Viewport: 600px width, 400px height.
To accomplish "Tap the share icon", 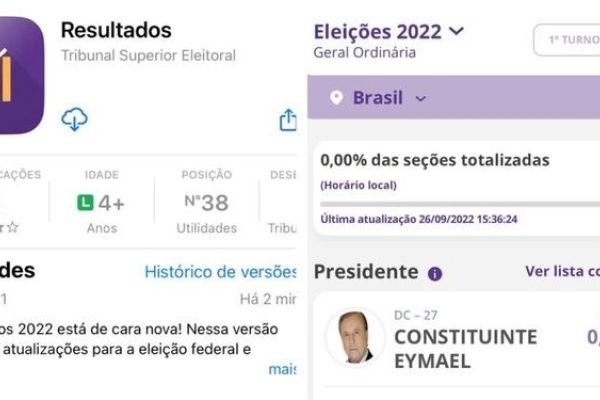I will 288,120.
